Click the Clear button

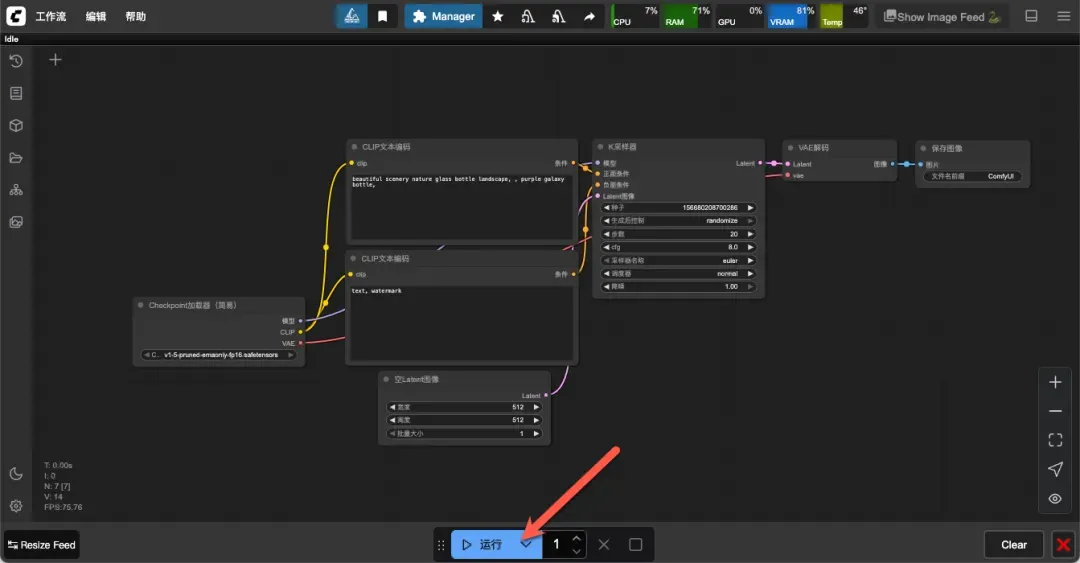click(1014, 544)
